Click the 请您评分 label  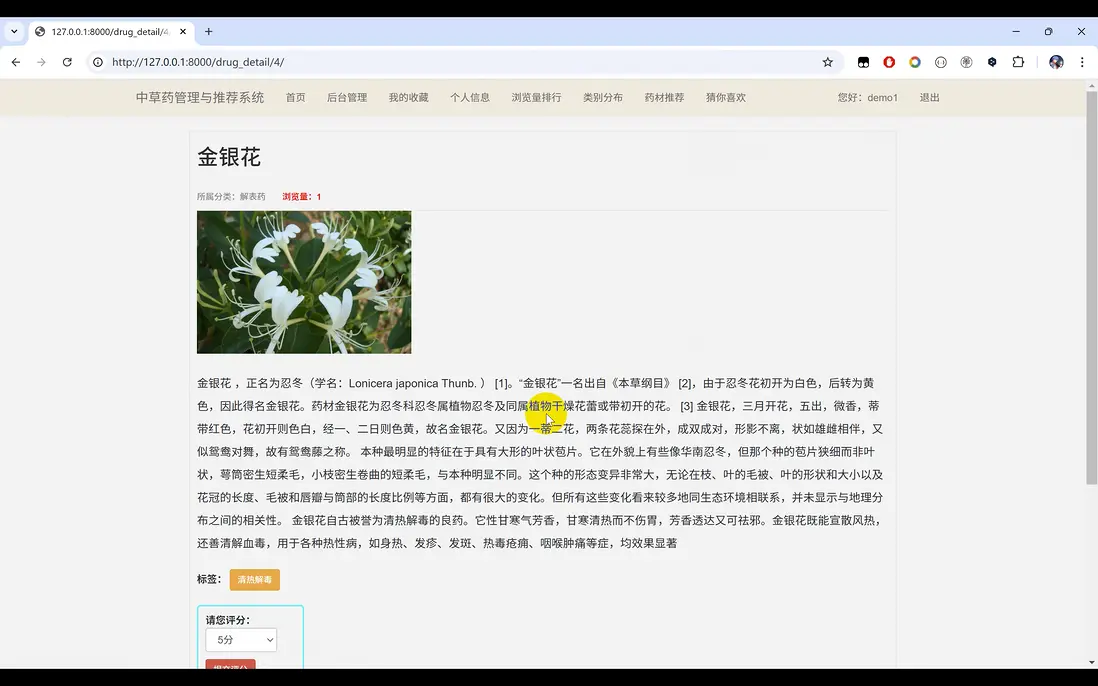point(228,620)
